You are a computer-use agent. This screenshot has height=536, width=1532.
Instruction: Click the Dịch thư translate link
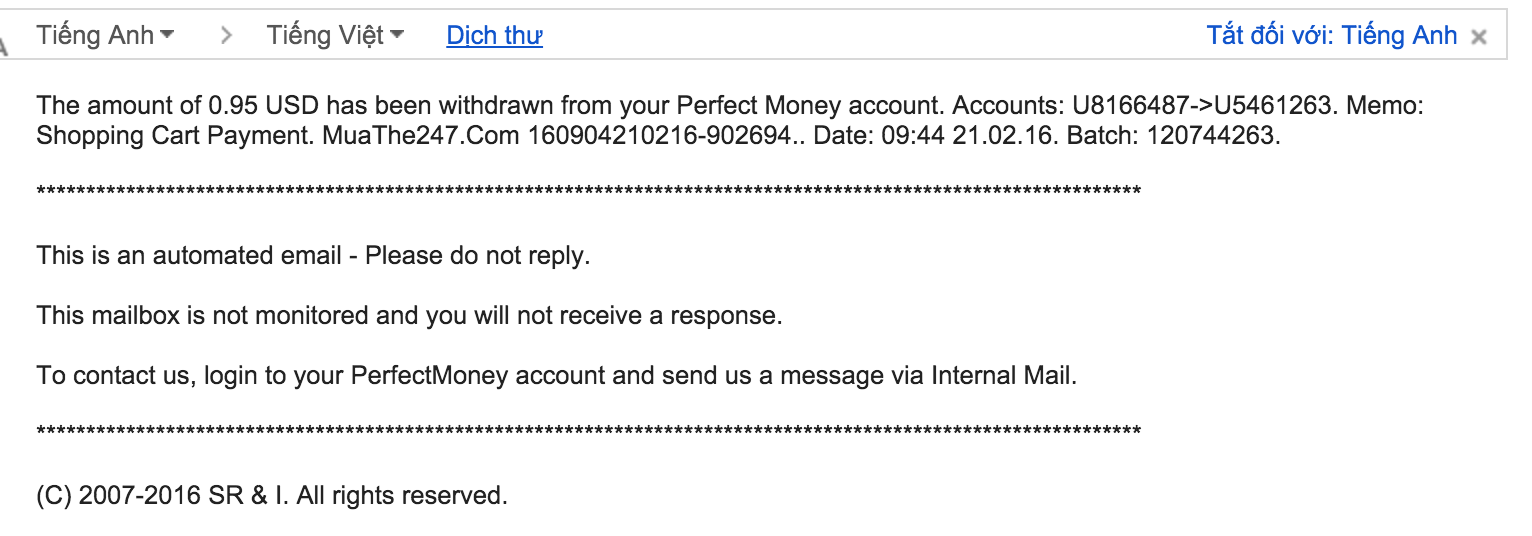pos(494,36)
